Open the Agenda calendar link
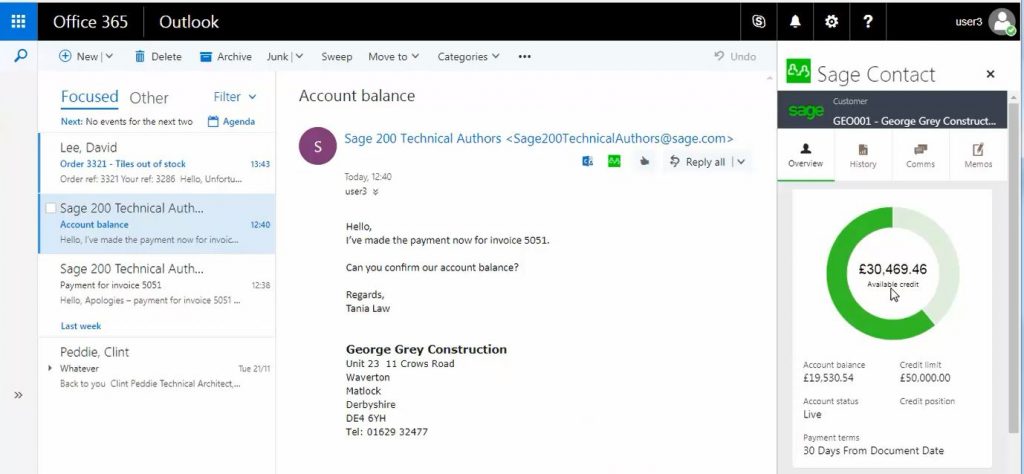The image size is (1024, 474). (231, 121)
